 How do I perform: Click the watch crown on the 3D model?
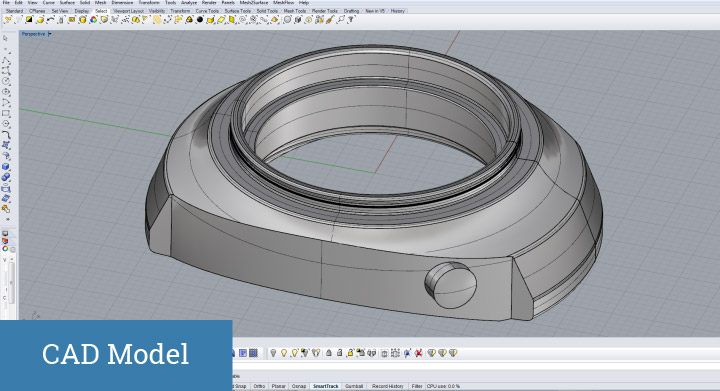(451, 285)
